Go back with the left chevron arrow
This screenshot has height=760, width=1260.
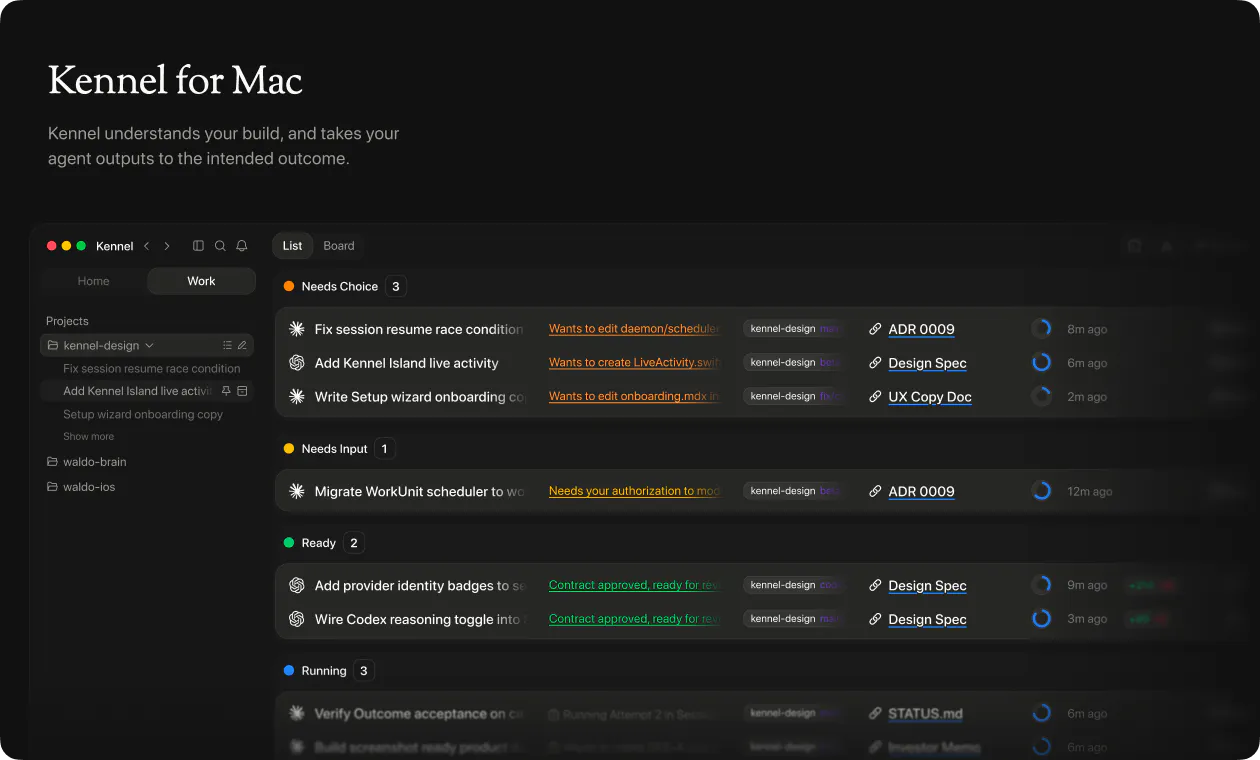(x=147, y=246)
